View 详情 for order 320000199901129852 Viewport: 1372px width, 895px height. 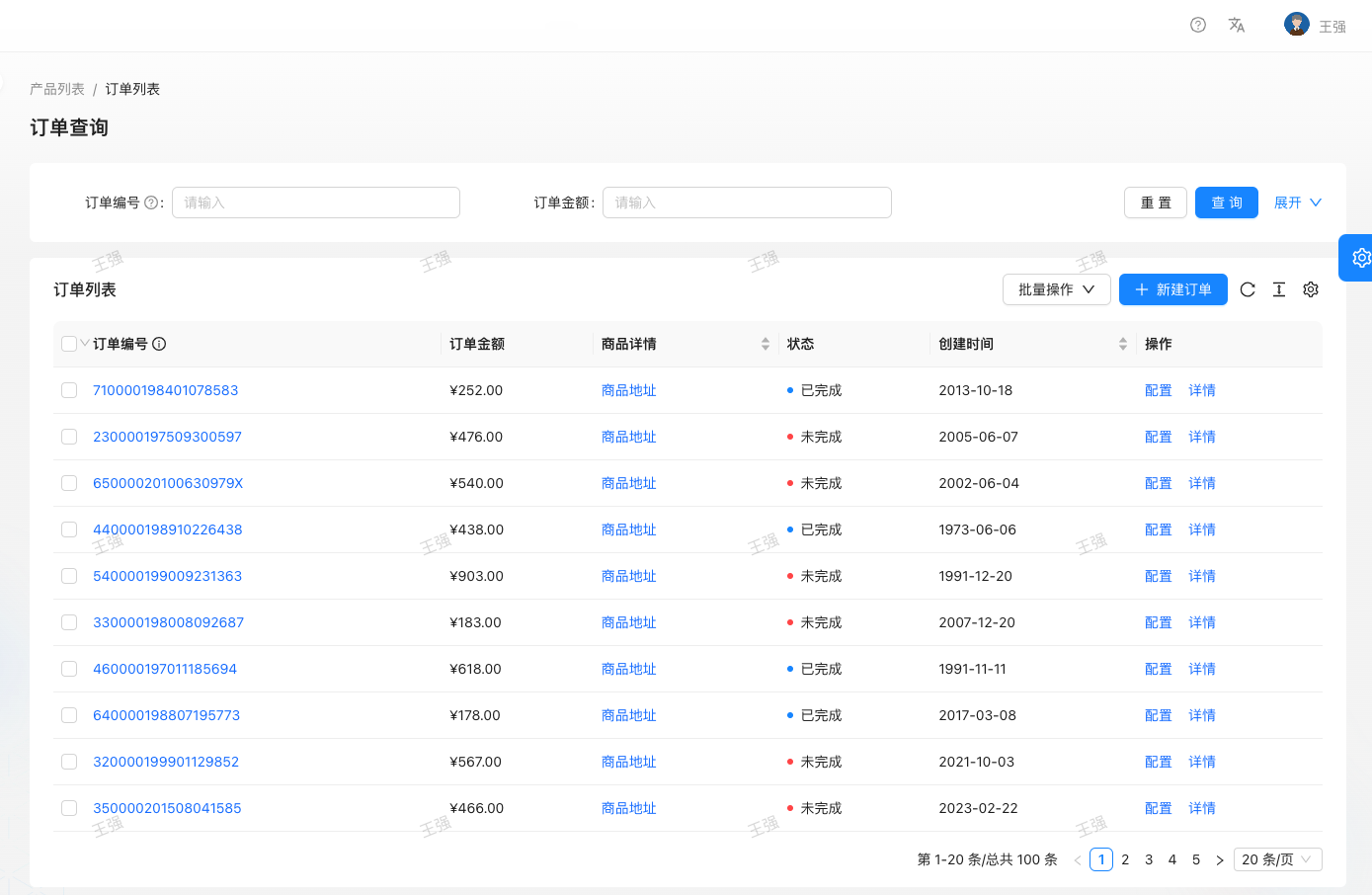point(1202,762)
